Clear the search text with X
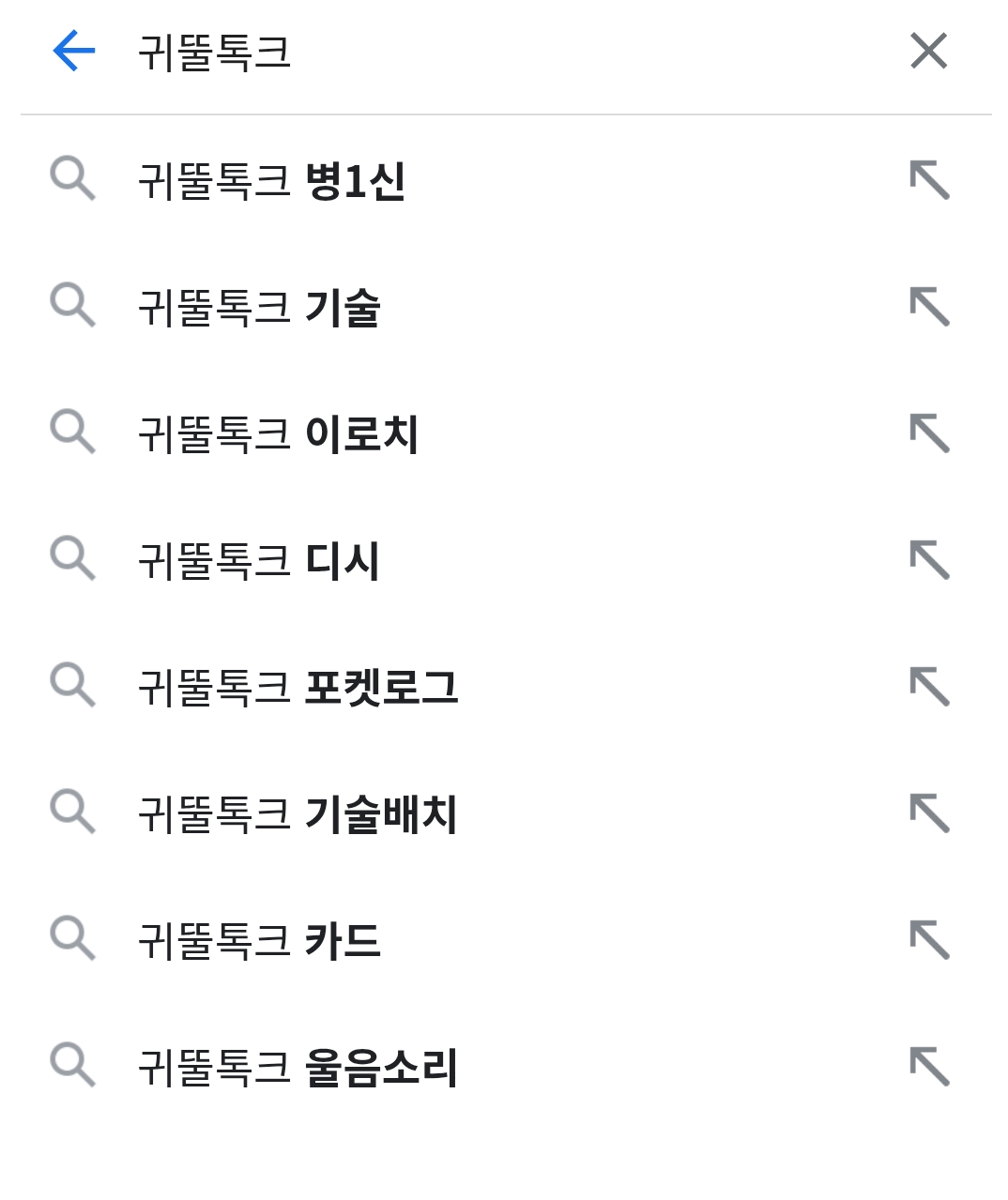This screenshot has width=1008, height=1200. (928, 51)
